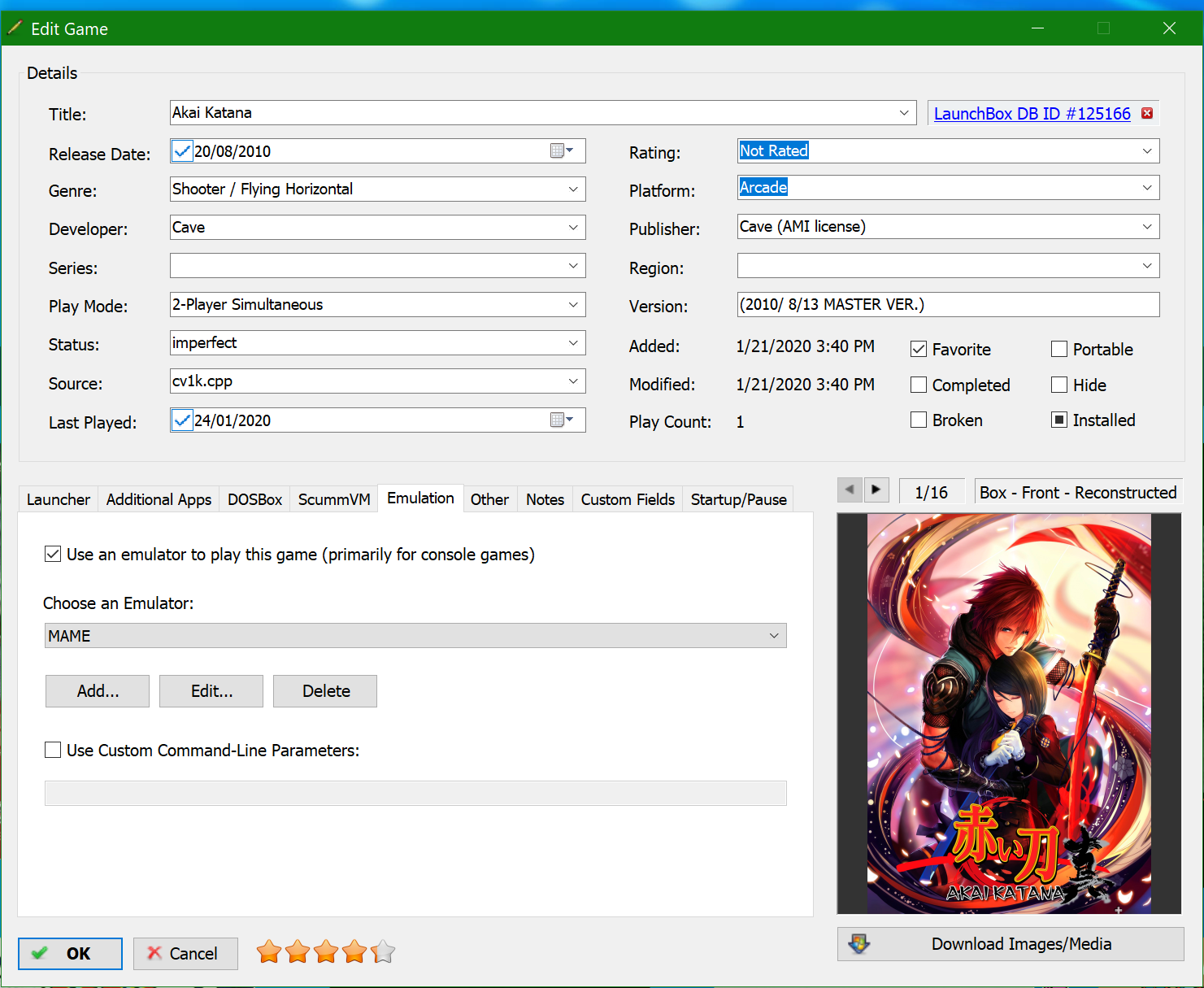1204x988 pixels.
Task: Open the Region dropdown
Action: pos(1147,266)
